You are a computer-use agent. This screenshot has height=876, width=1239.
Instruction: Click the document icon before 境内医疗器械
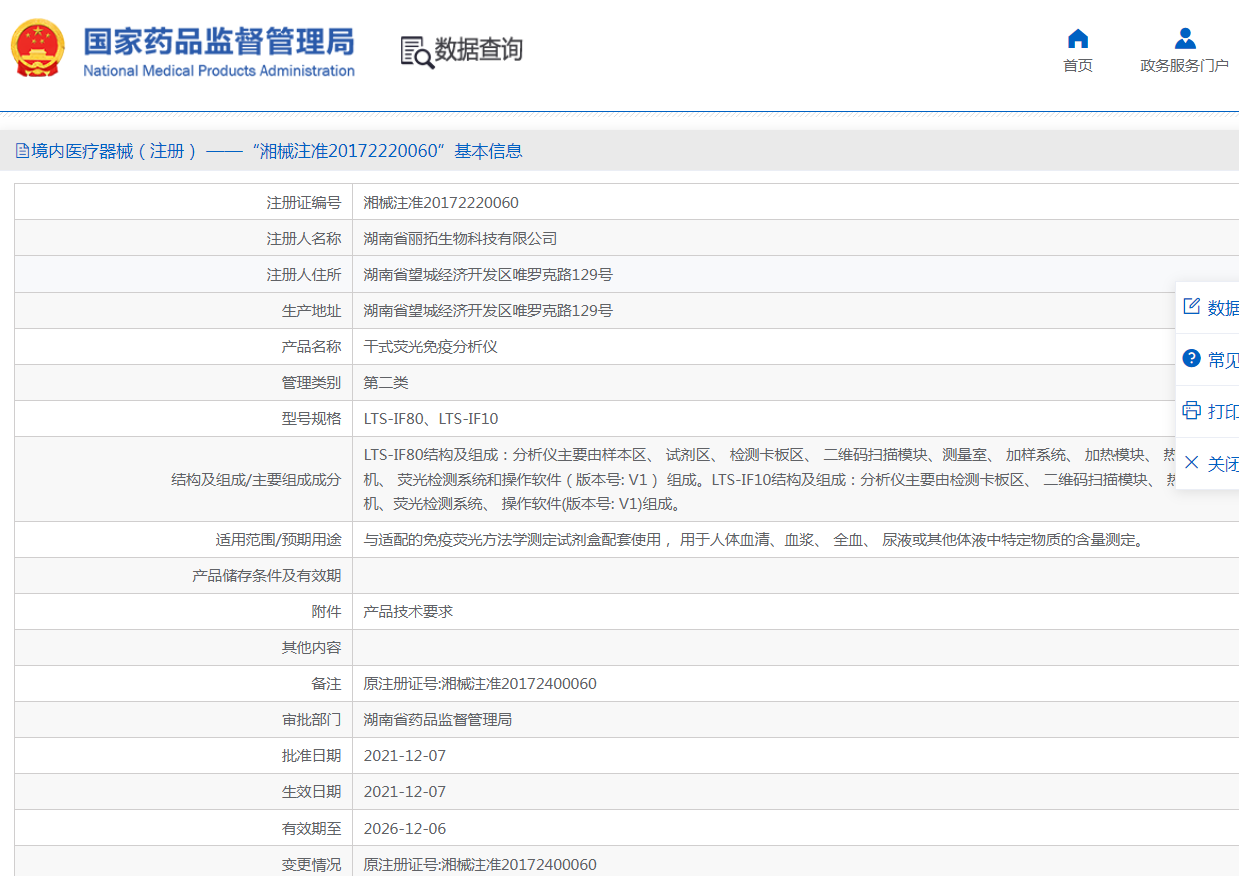[22, 151]
